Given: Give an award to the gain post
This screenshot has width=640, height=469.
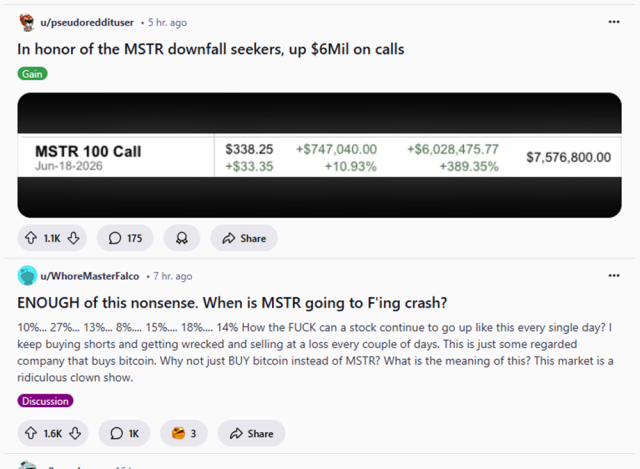Looking at the screenshot, I should [182, 238].
